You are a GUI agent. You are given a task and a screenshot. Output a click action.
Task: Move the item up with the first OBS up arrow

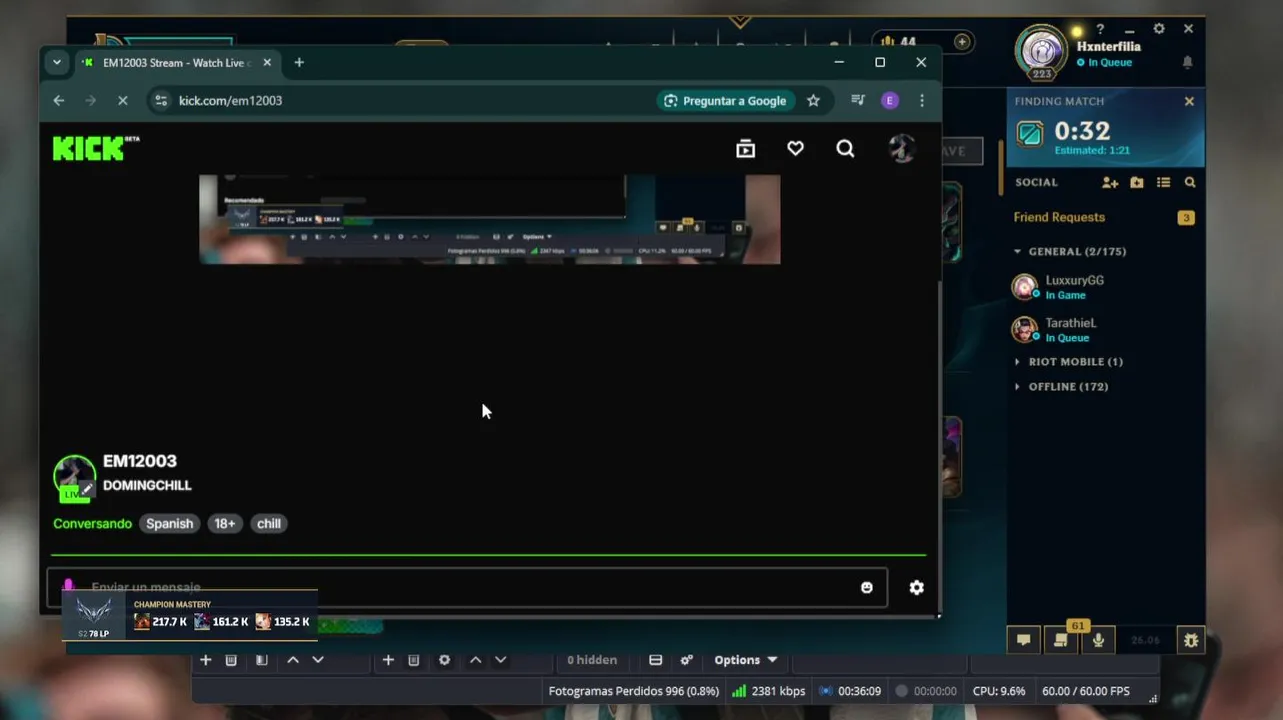point(293,660)
